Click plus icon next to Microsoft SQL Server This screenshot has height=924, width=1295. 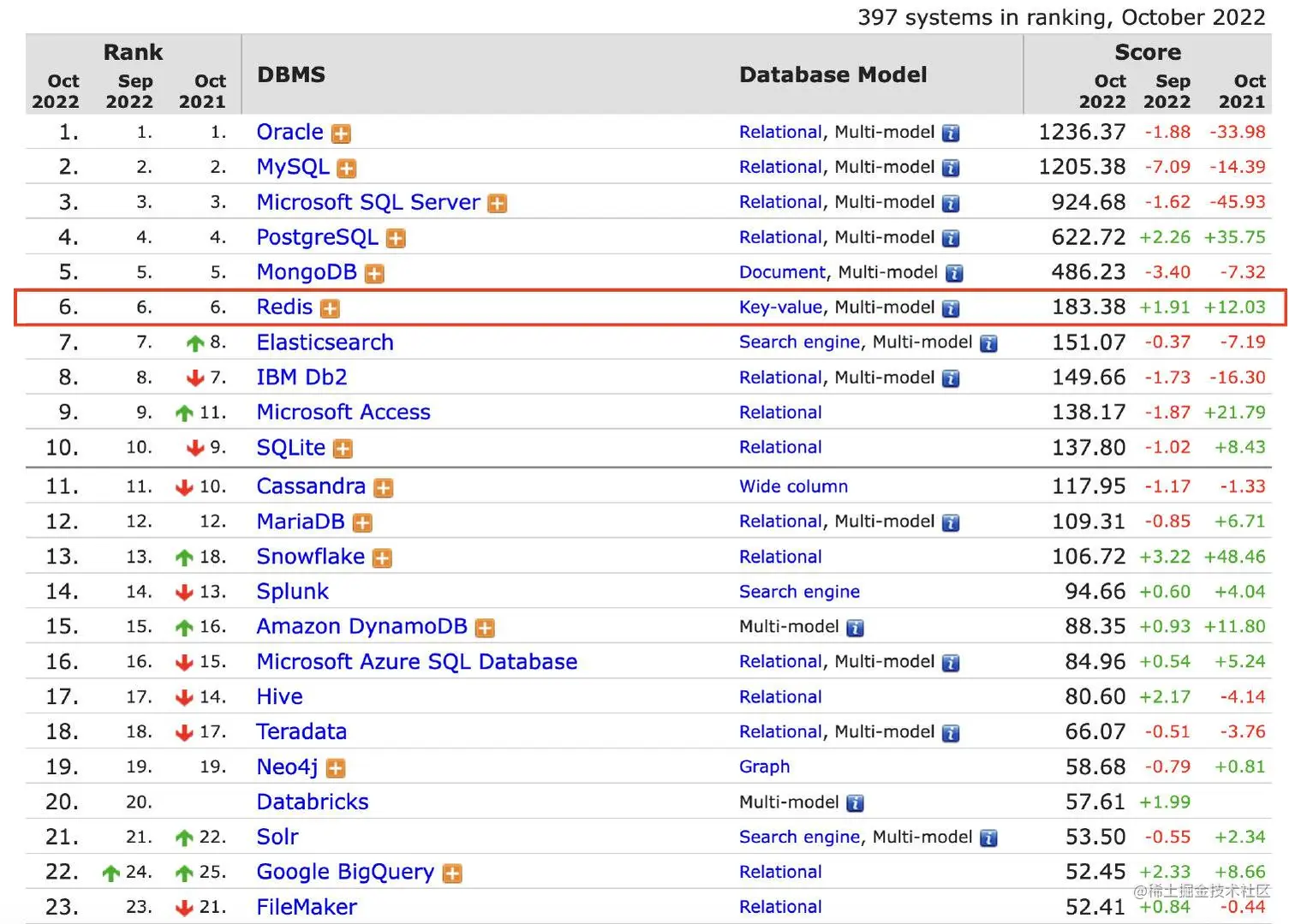[x=497, y=204]
